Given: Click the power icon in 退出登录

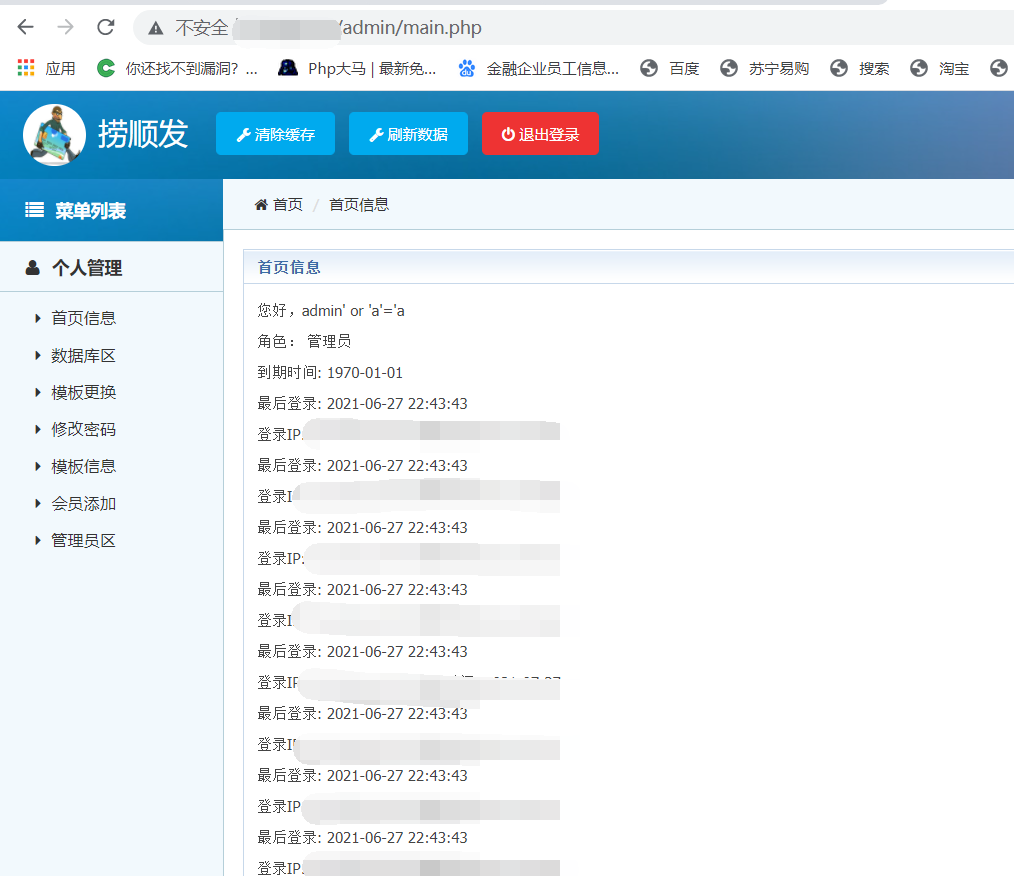Looking at the screenshot, I should coord(508,134).
